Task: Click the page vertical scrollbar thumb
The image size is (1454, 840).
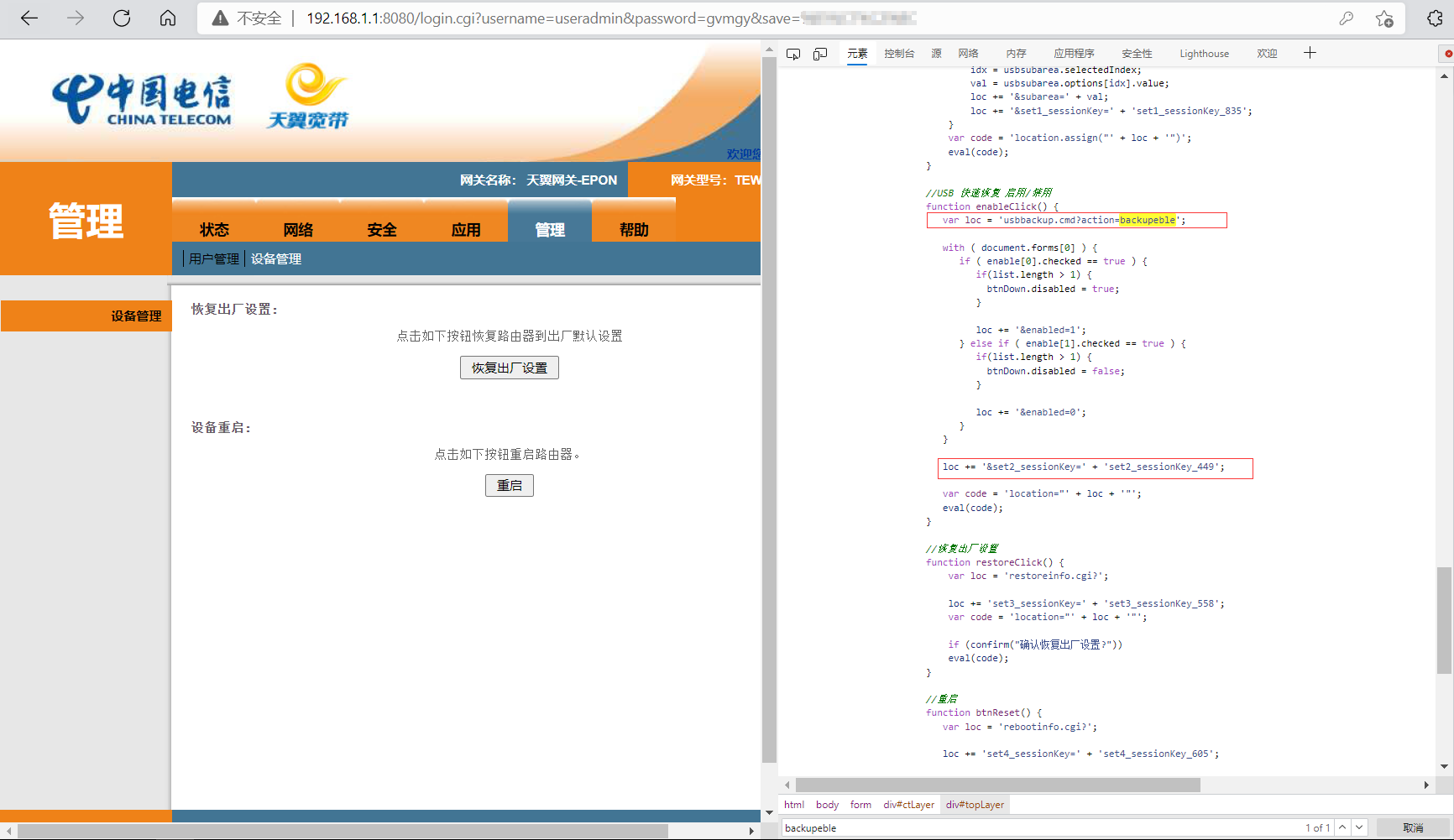Action: click(x=769, y=410)
